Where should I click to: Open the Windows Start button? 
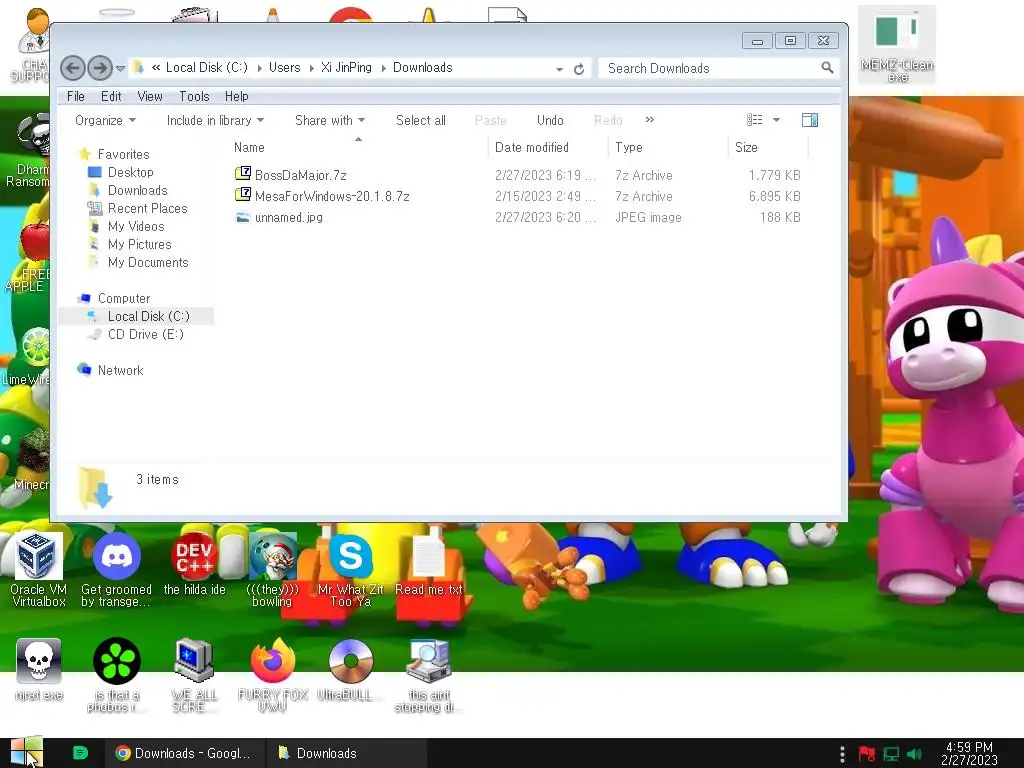pos(26,752)
